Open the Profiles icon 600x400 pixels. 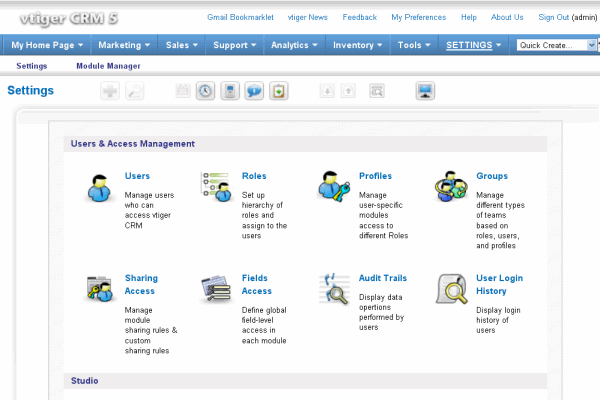334,187
